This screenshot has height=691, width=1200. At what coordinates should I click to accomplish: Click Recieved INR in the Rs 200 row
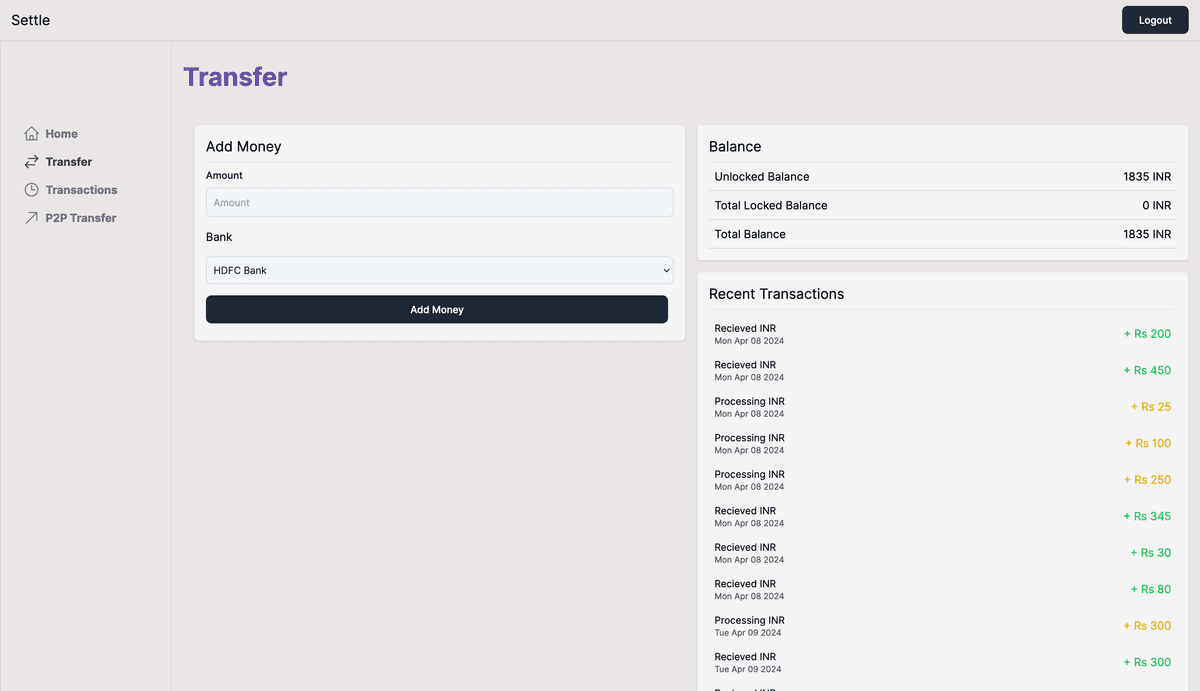[x=745, y=328]
